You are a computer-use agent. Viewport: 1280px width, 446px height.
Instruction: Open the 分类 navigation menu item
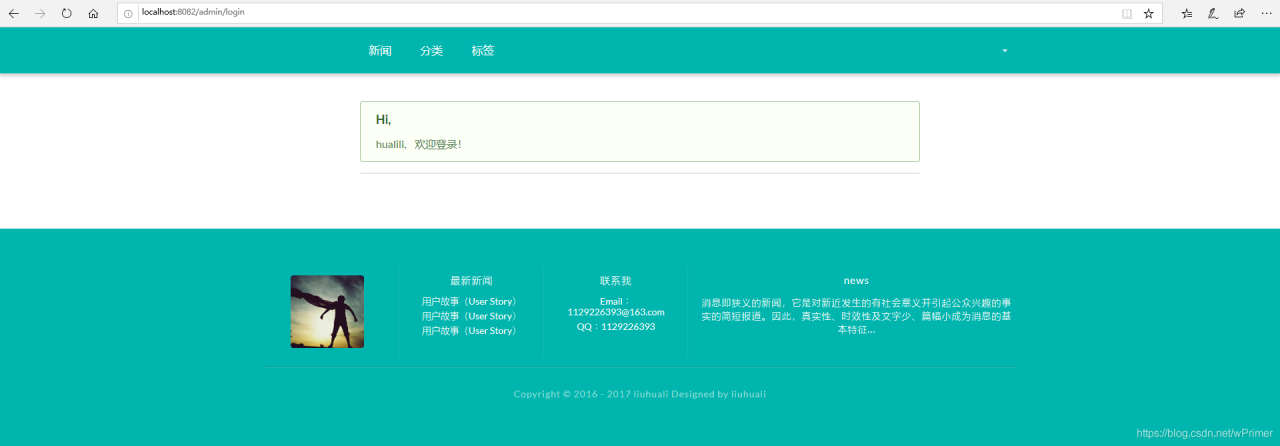click(x=431, y=51)
